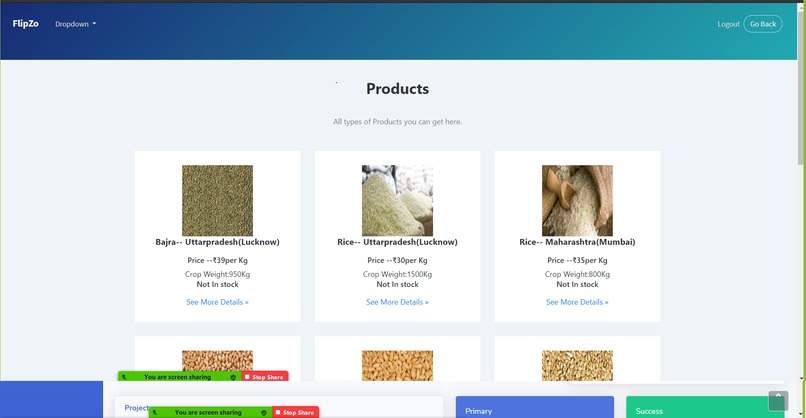806x418 pixels.
Task: Select the Price ₹35 per Kg text
Action: (x=577, y=260)
